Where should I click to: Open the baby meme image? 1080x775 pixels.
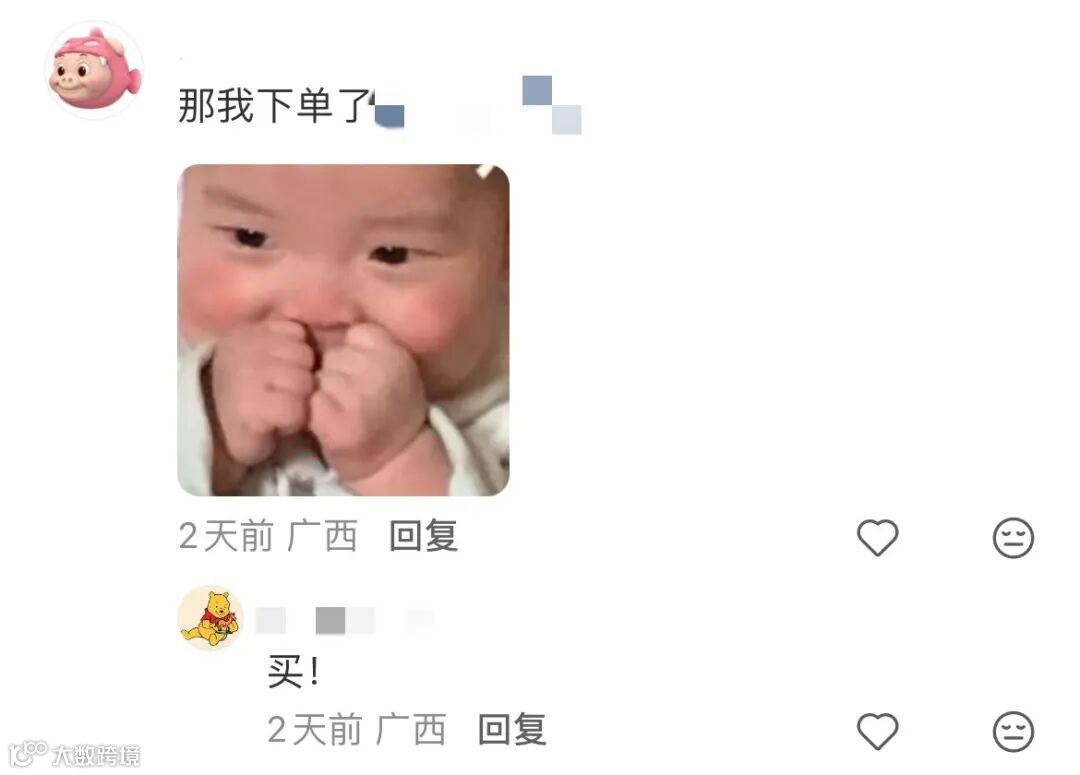343,330
